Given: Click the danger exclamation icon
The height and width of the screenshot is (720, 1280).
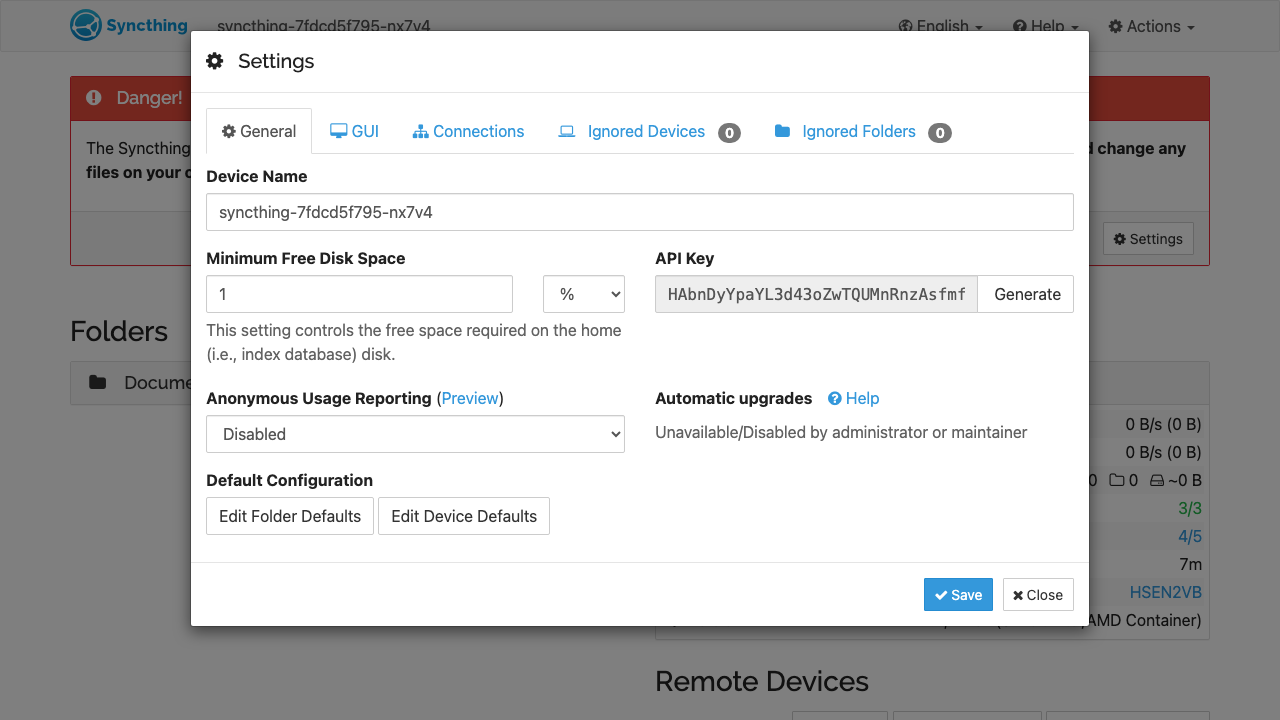Looking at the screenshot, I should point(94,97).
